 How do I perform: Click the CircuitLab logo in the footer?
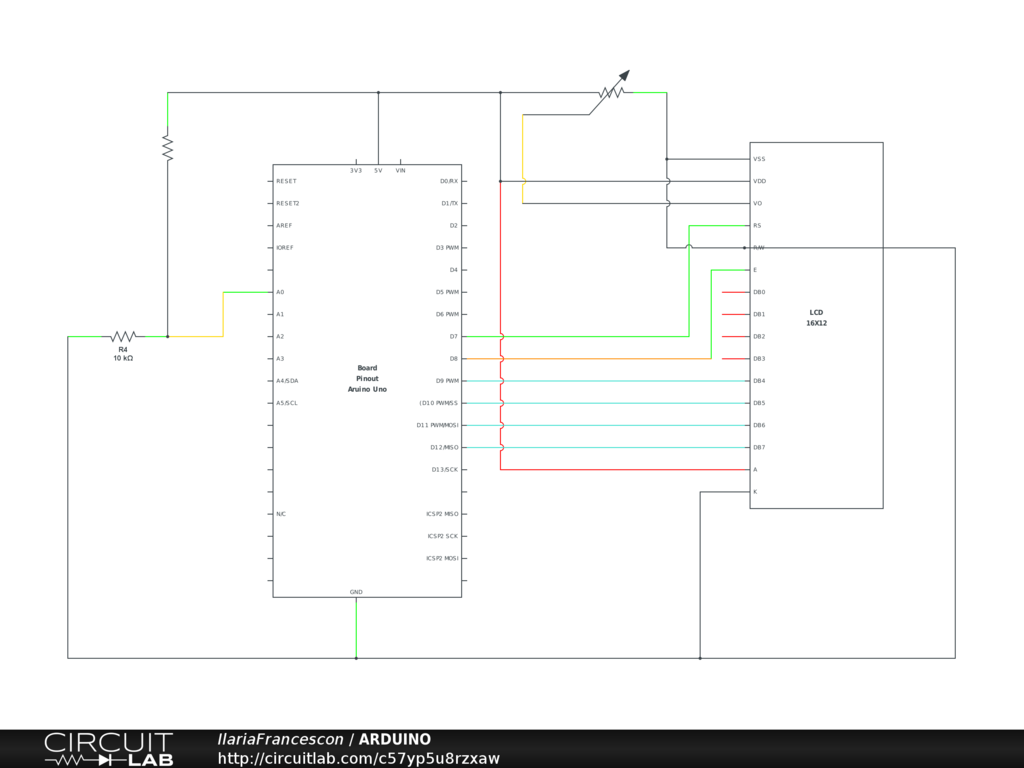point(108,748)
